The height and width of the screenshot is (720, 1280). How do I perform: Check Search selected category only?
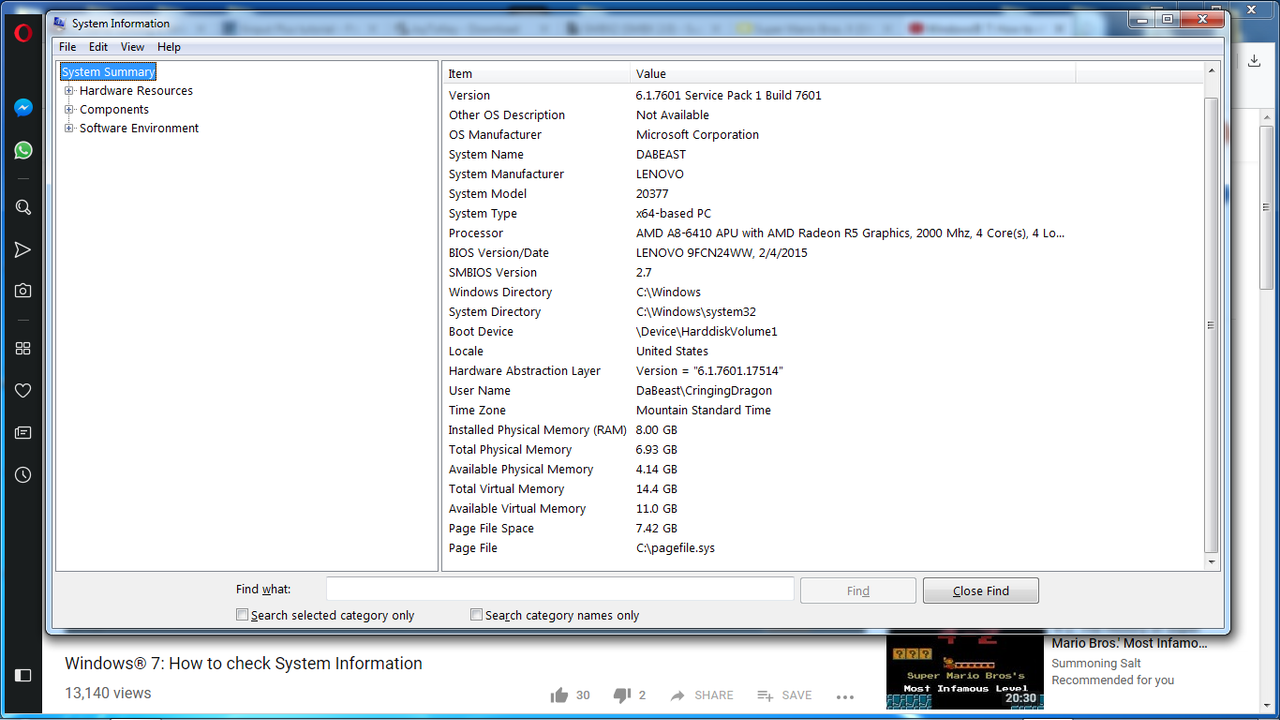point(242,615)
